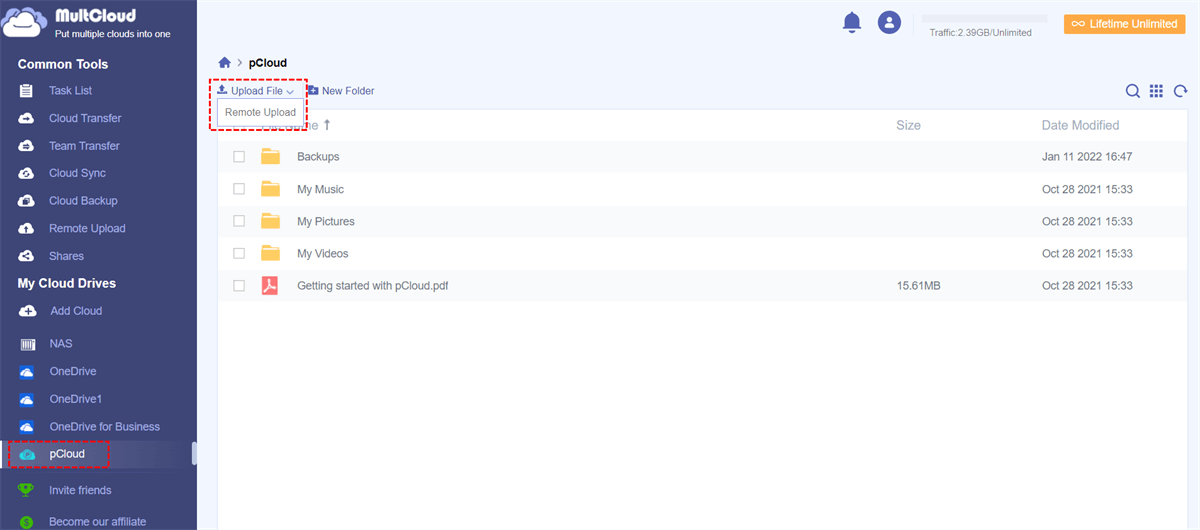Screen dimensions: 1200x530
Task: Click the Task List sidebar icon
Action: pos(27,91)
